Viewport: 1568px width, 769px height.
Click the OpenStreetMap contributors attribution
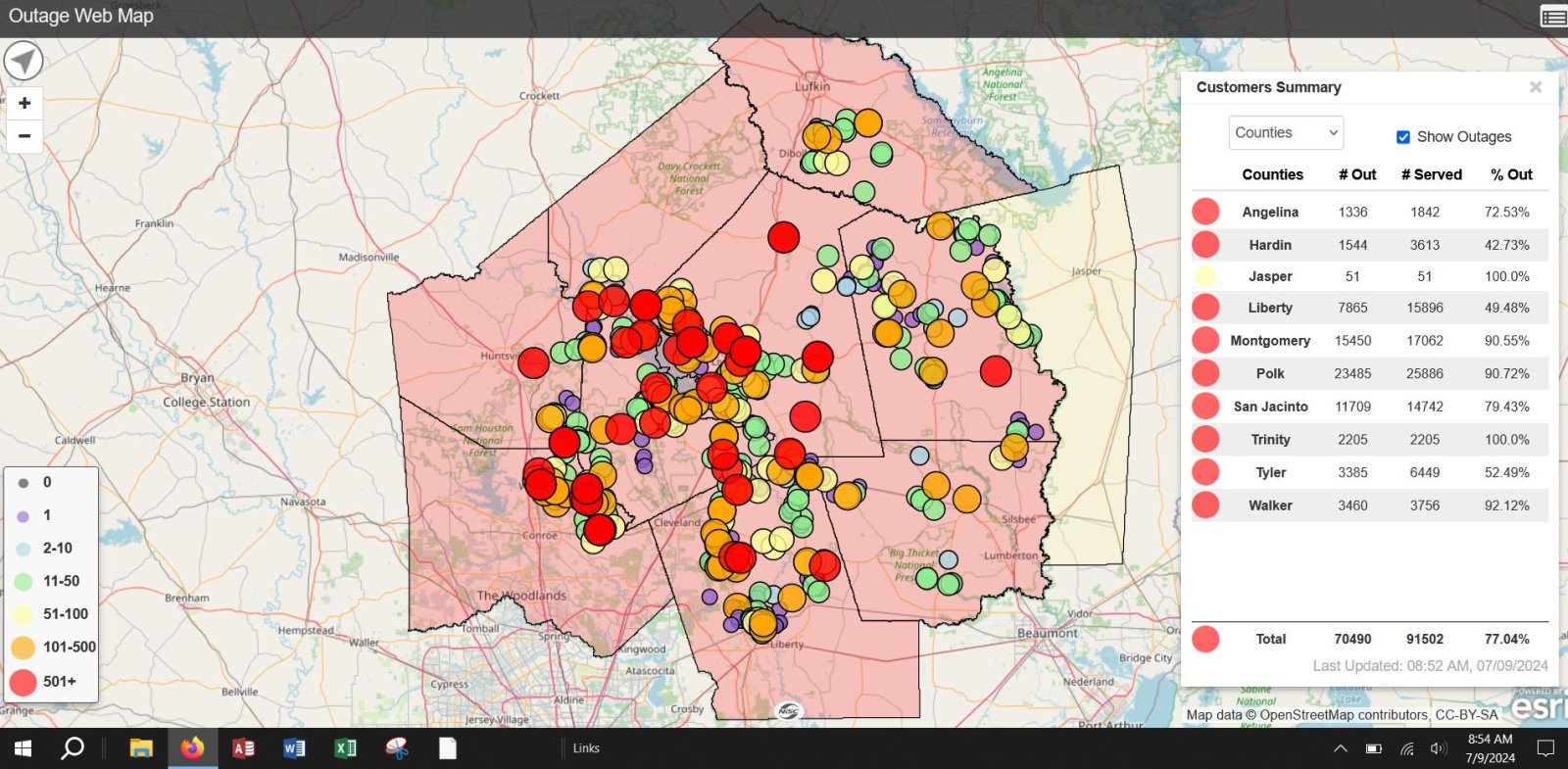tap(1342, 715)
